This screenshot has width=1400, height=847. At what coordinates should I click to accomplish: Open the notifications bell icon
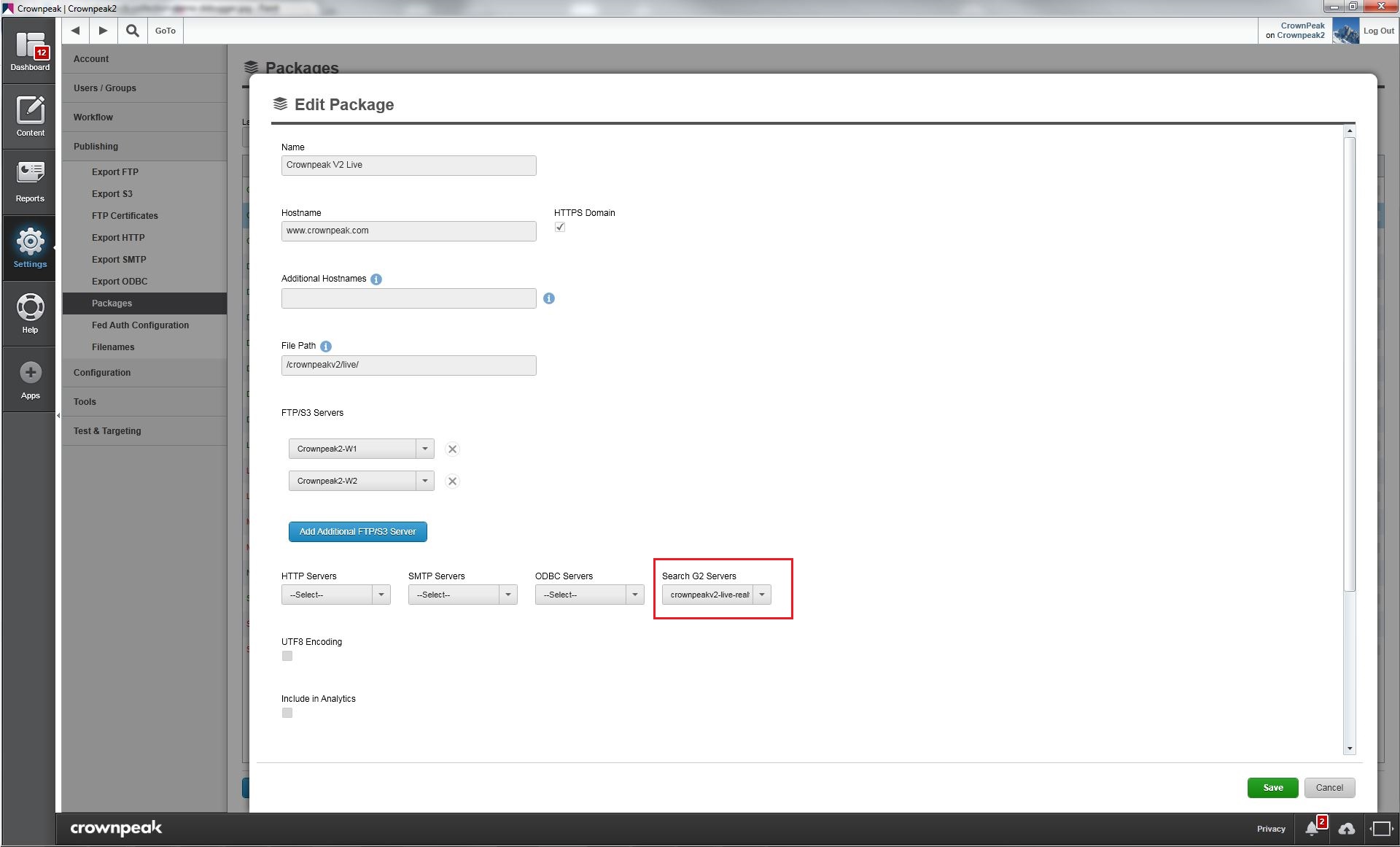click(x=1312, y=828)
